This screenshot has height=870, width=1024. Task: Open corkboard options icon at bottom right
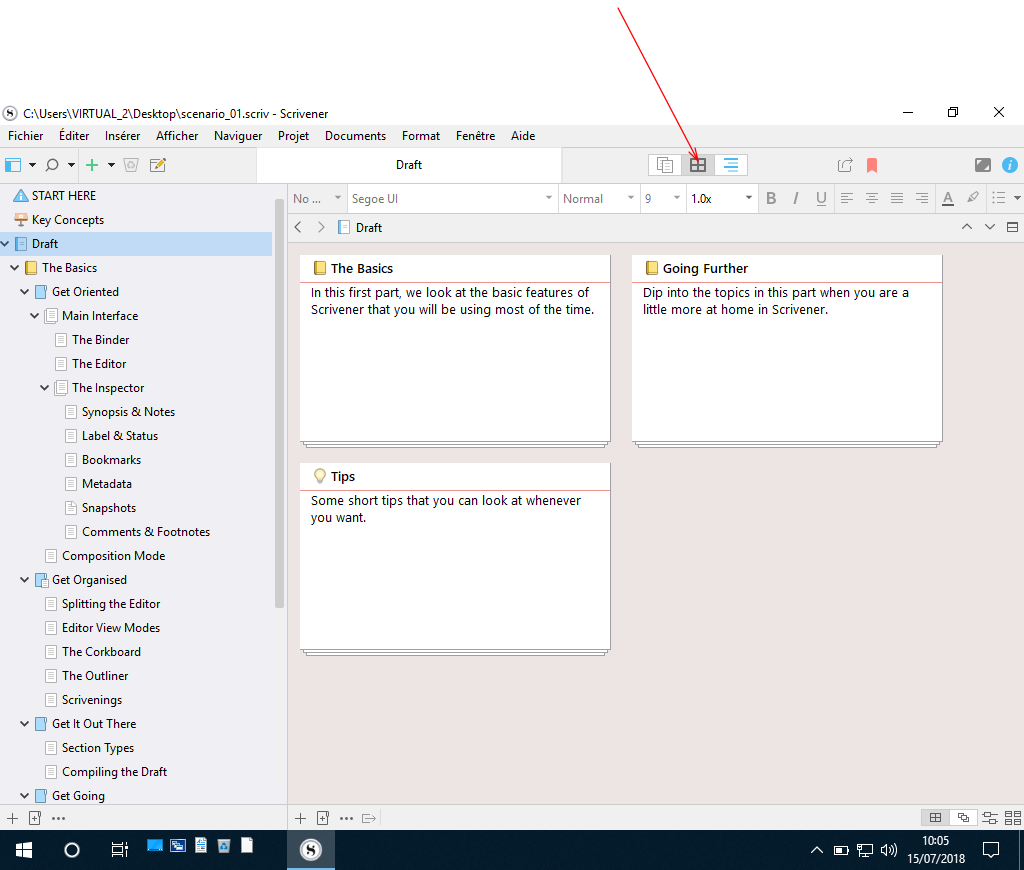[x=1013, y=818]
